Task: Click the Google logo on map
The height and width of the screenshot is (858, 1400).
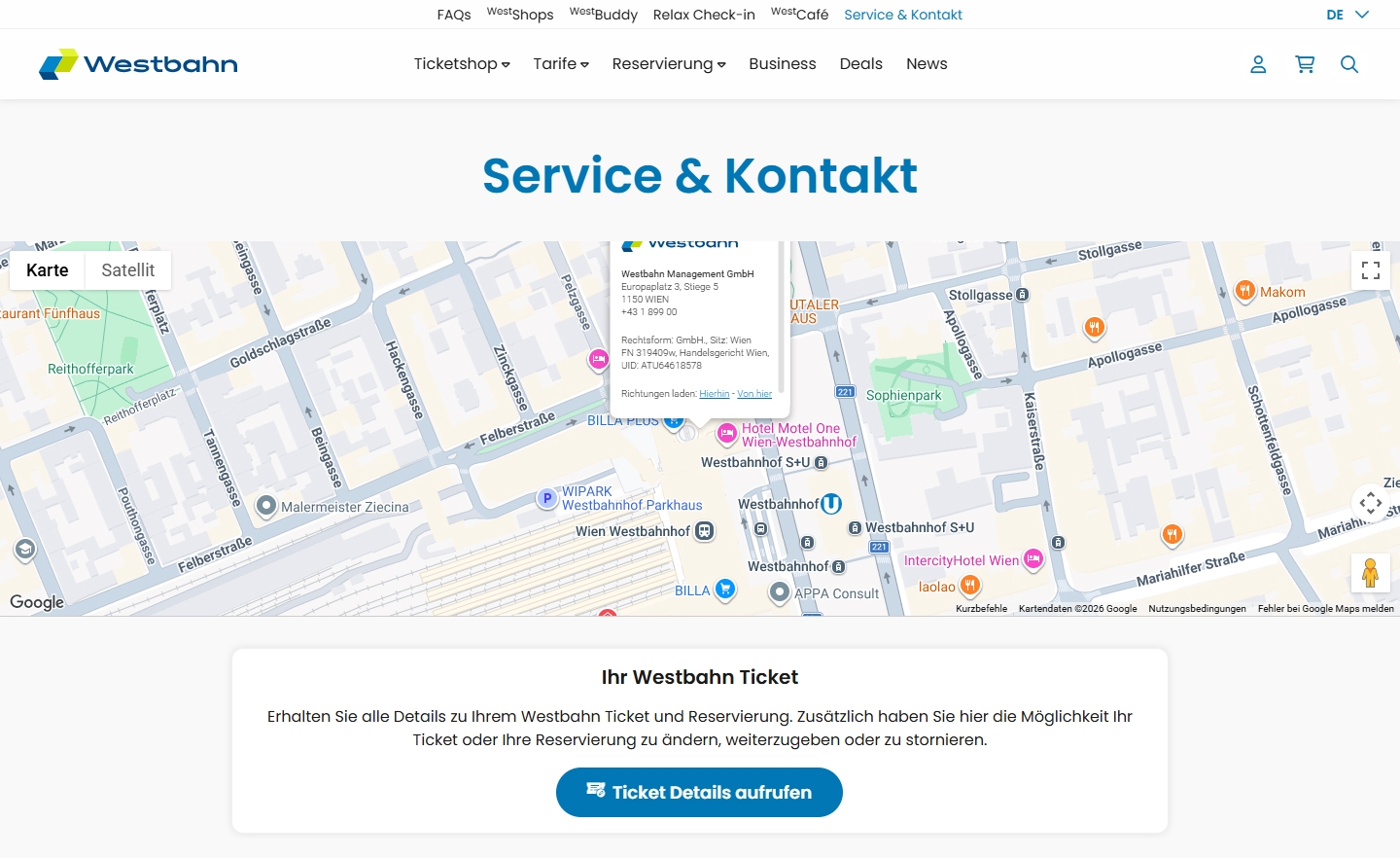Action: [37, 602]
